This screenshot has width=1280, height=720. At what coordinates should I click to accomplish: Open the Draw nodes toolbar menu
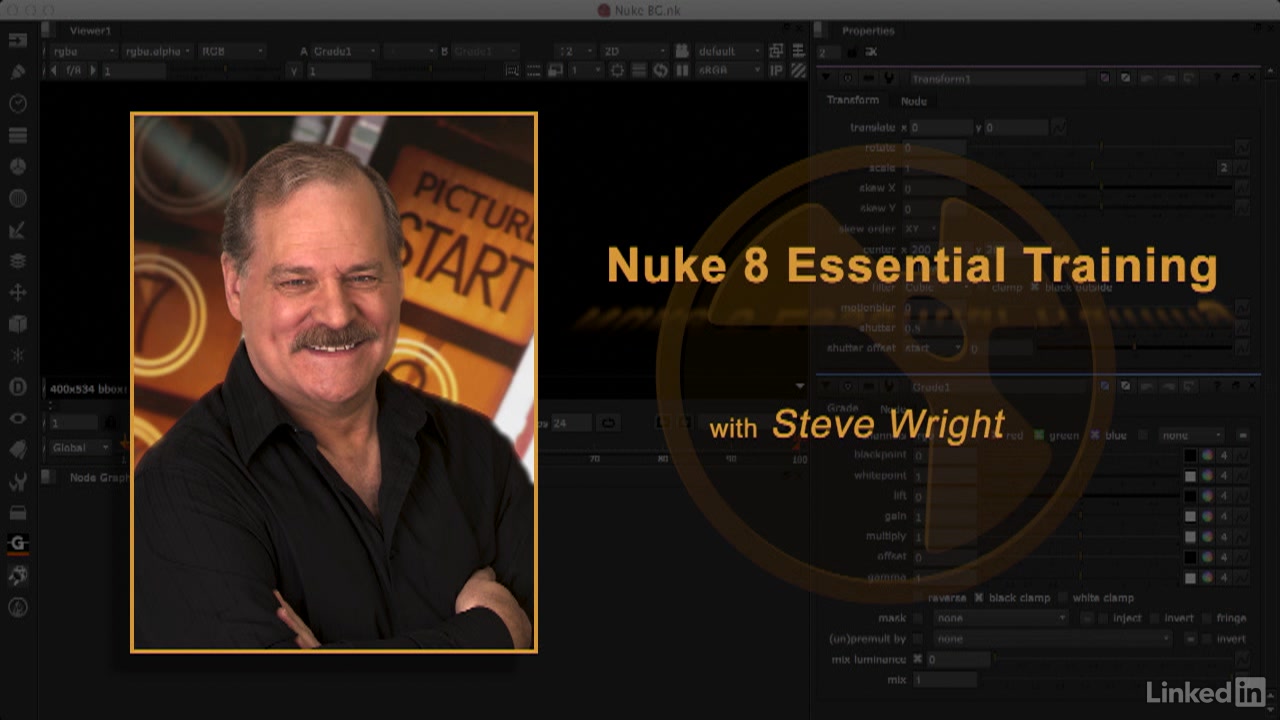tap(18, 72)
